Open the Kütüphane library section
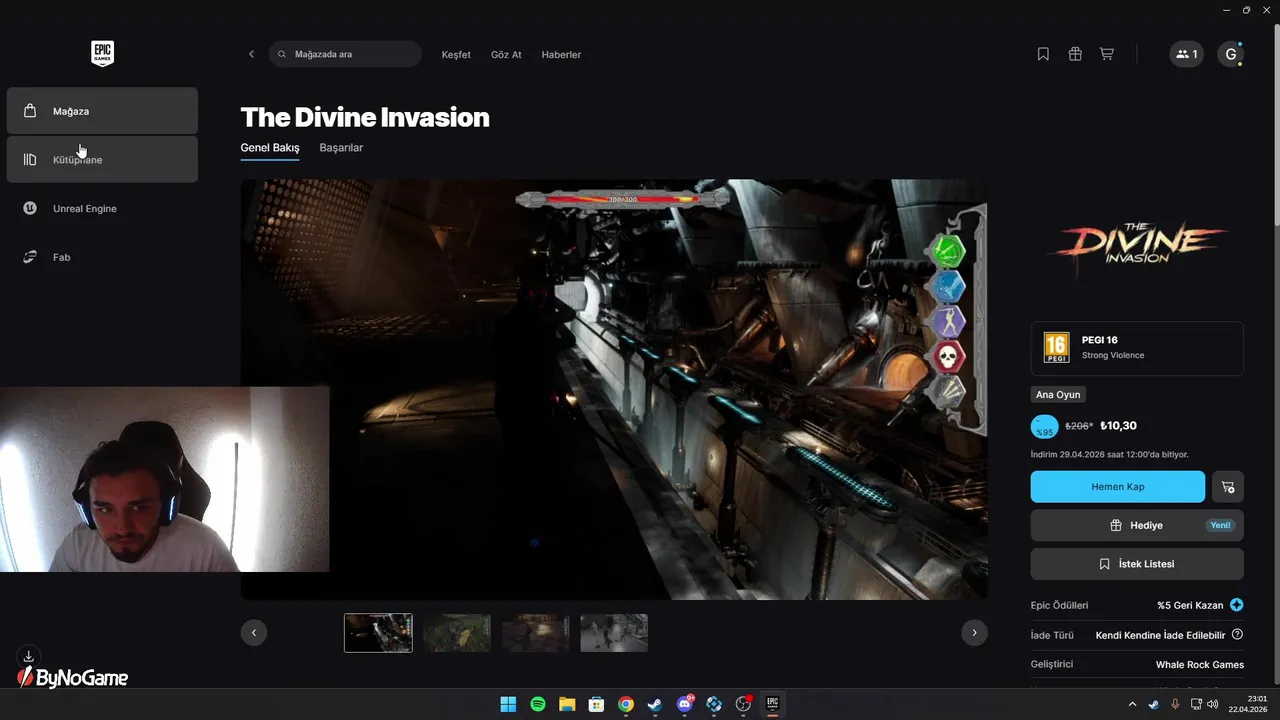 point(102,160)
